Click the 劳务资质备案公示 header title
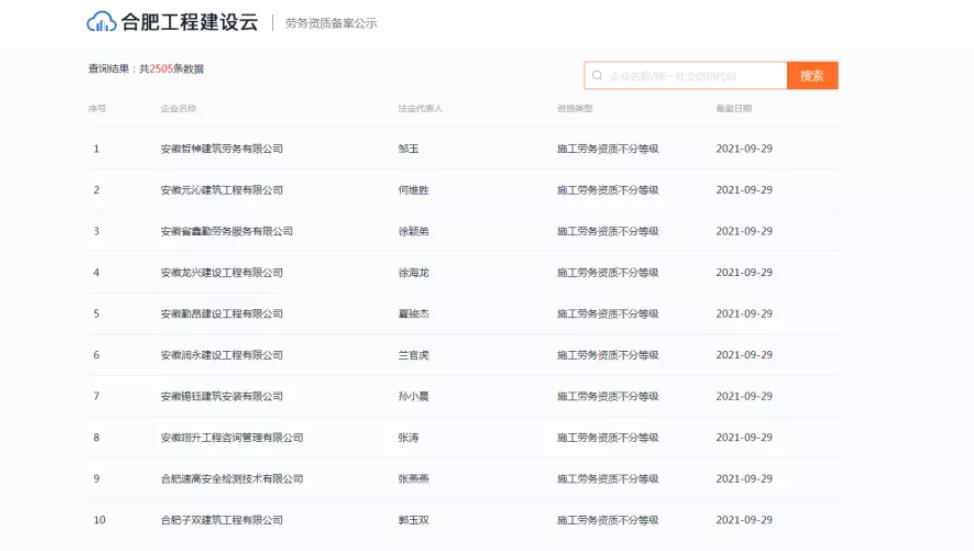 (x=331, y=23)
